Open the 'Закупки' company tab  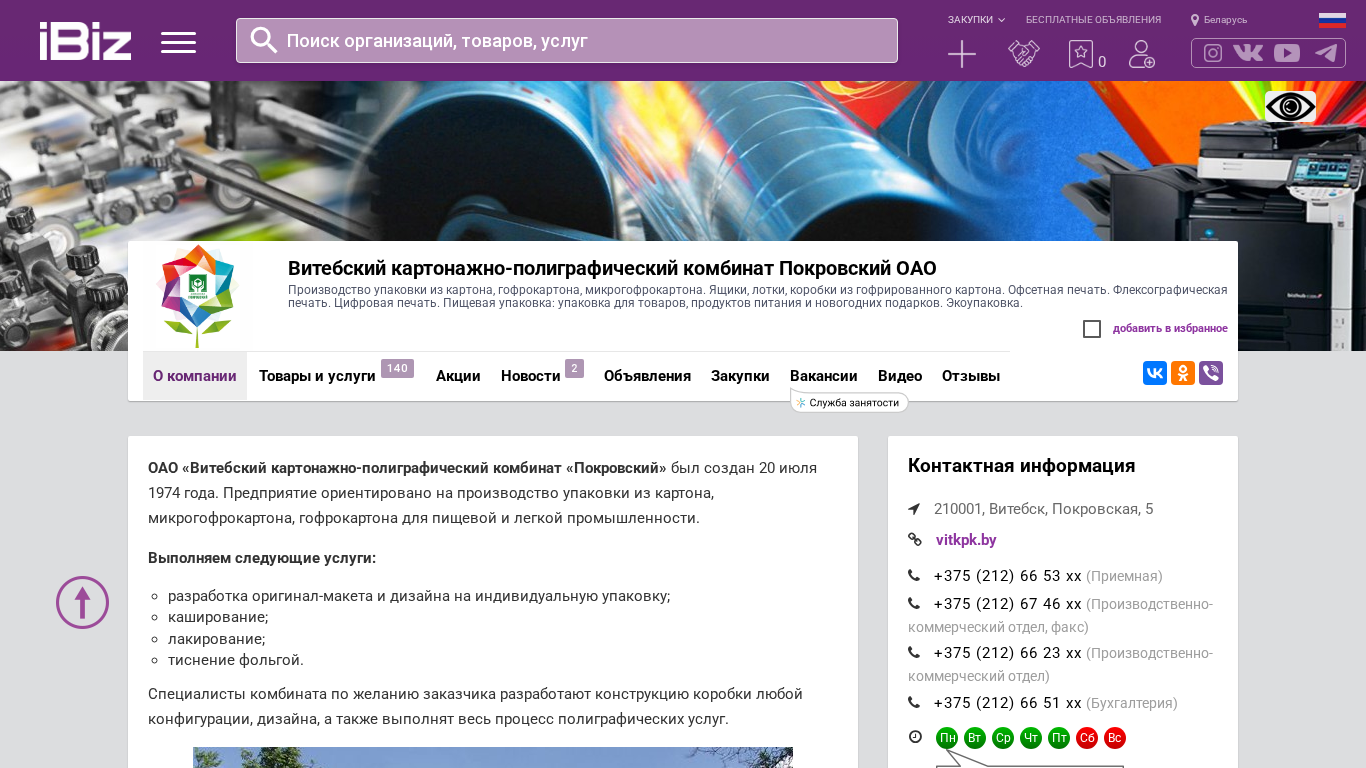[x=740, y=376]
